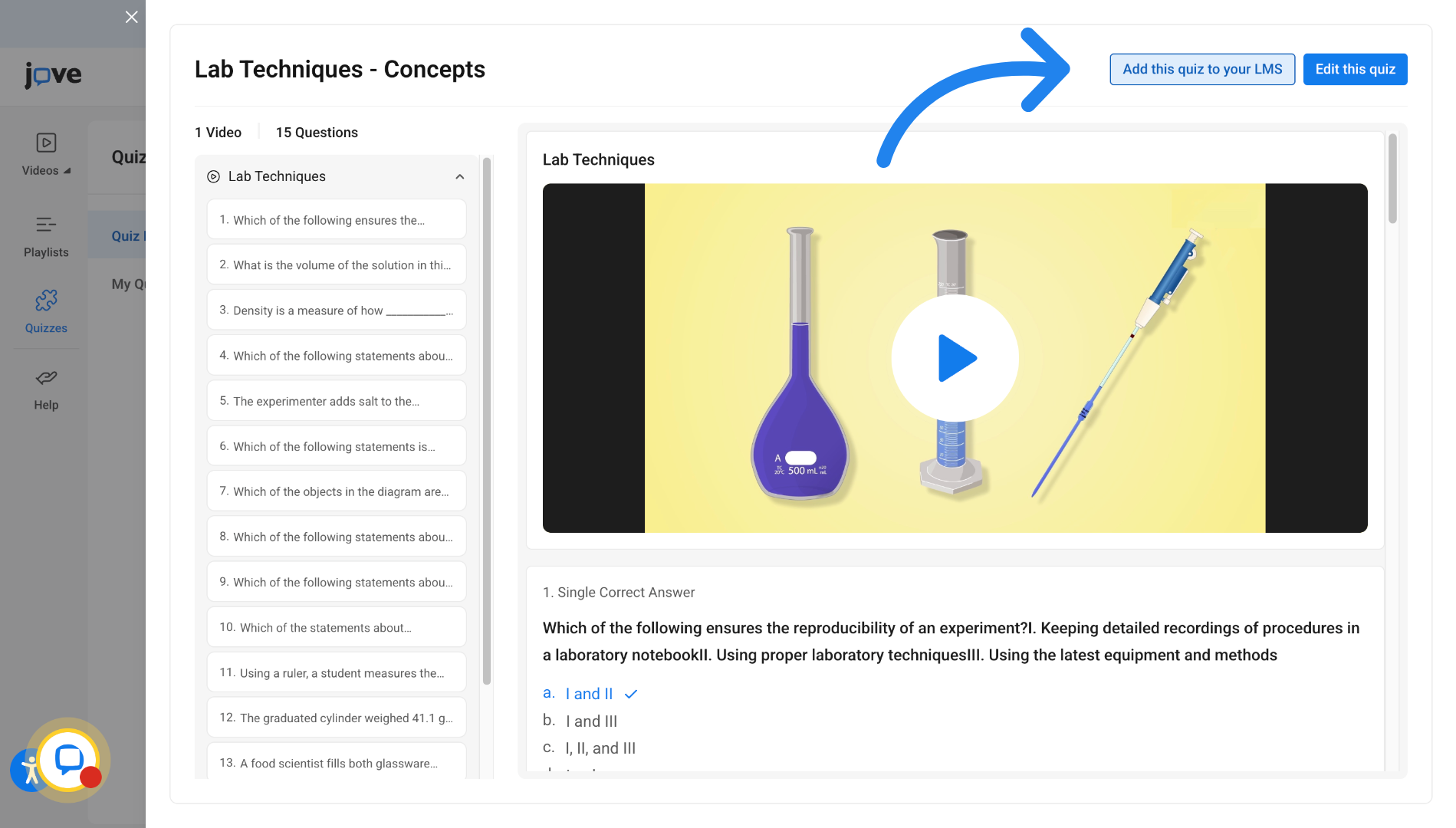
Task: Select question 12 about the graduated cylinder
Action: click(x=337, y=718)
